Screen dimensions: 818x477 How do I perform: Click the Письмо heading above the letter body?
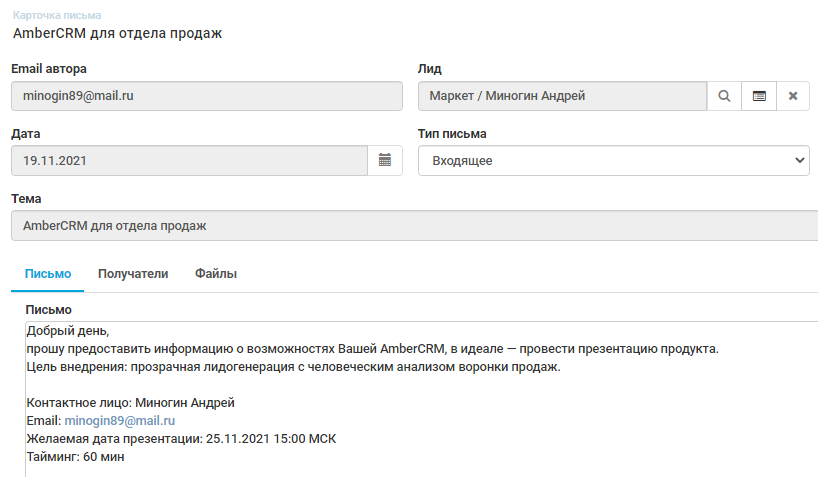click(49, 310)
